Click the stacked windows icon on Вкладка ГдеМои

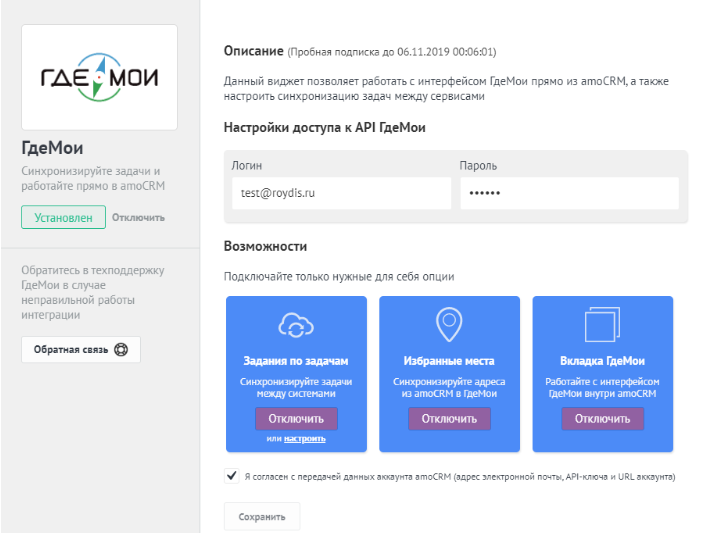pos(602,324)
